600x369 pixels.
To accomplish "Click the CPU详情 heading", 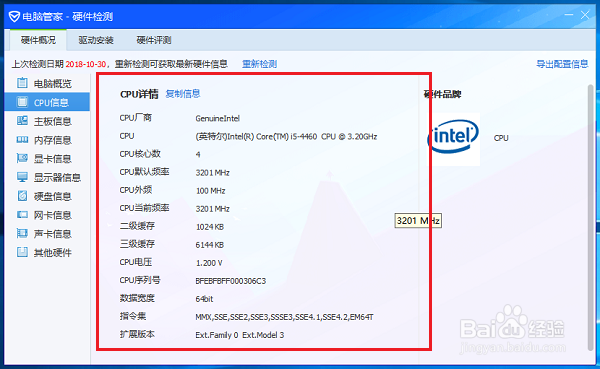I will pyautogui.click(x=139, y=94).
